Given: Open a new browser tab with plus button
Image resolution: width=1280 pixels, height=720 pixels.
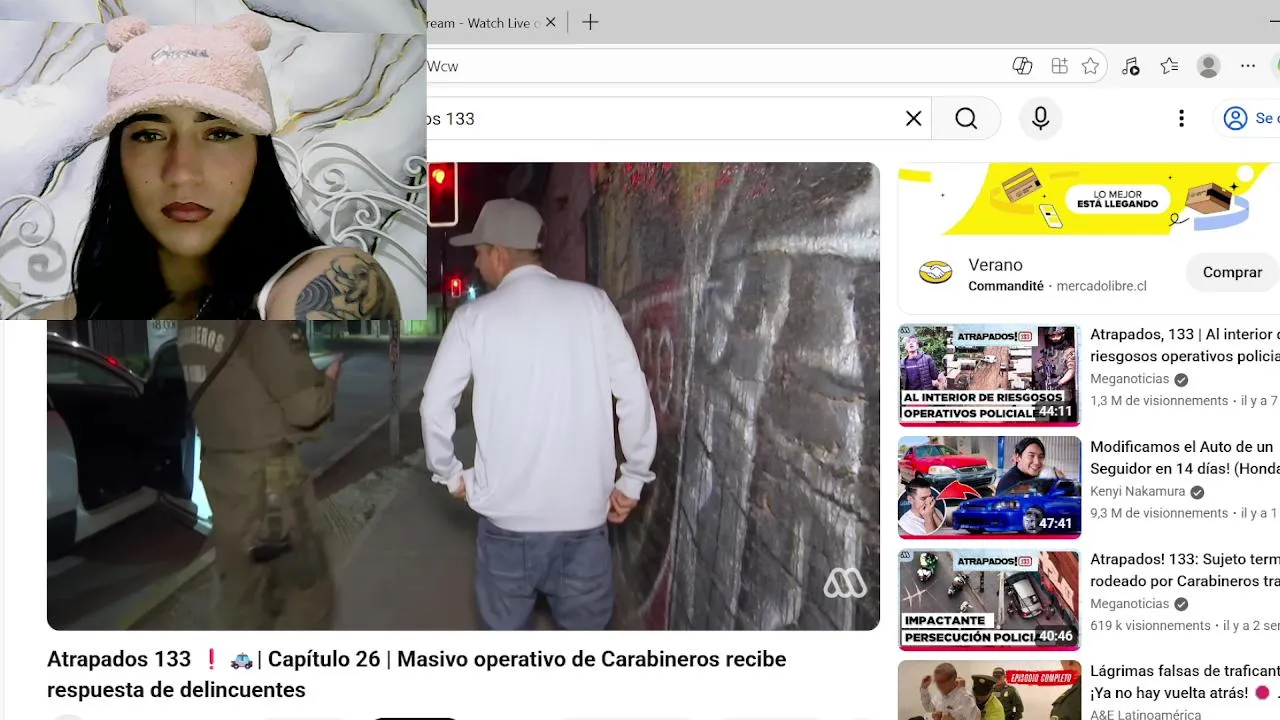Looking at the screenshot, I should click(x=590, y=22).
